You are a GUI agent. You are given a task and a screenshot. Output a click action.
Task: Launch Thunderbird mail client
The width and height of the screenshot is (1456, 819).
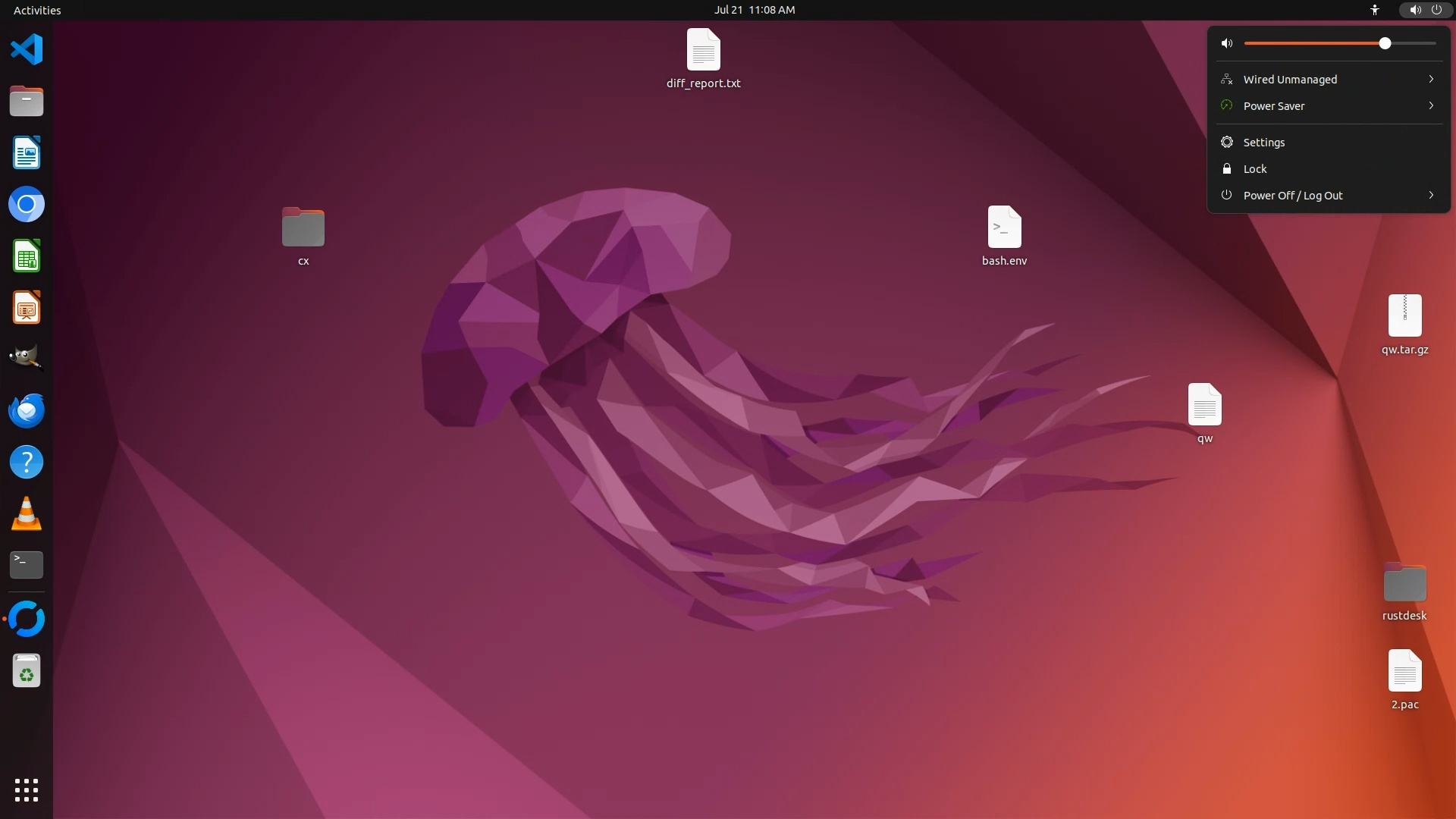pyautogui.click(x=27, y=410)
